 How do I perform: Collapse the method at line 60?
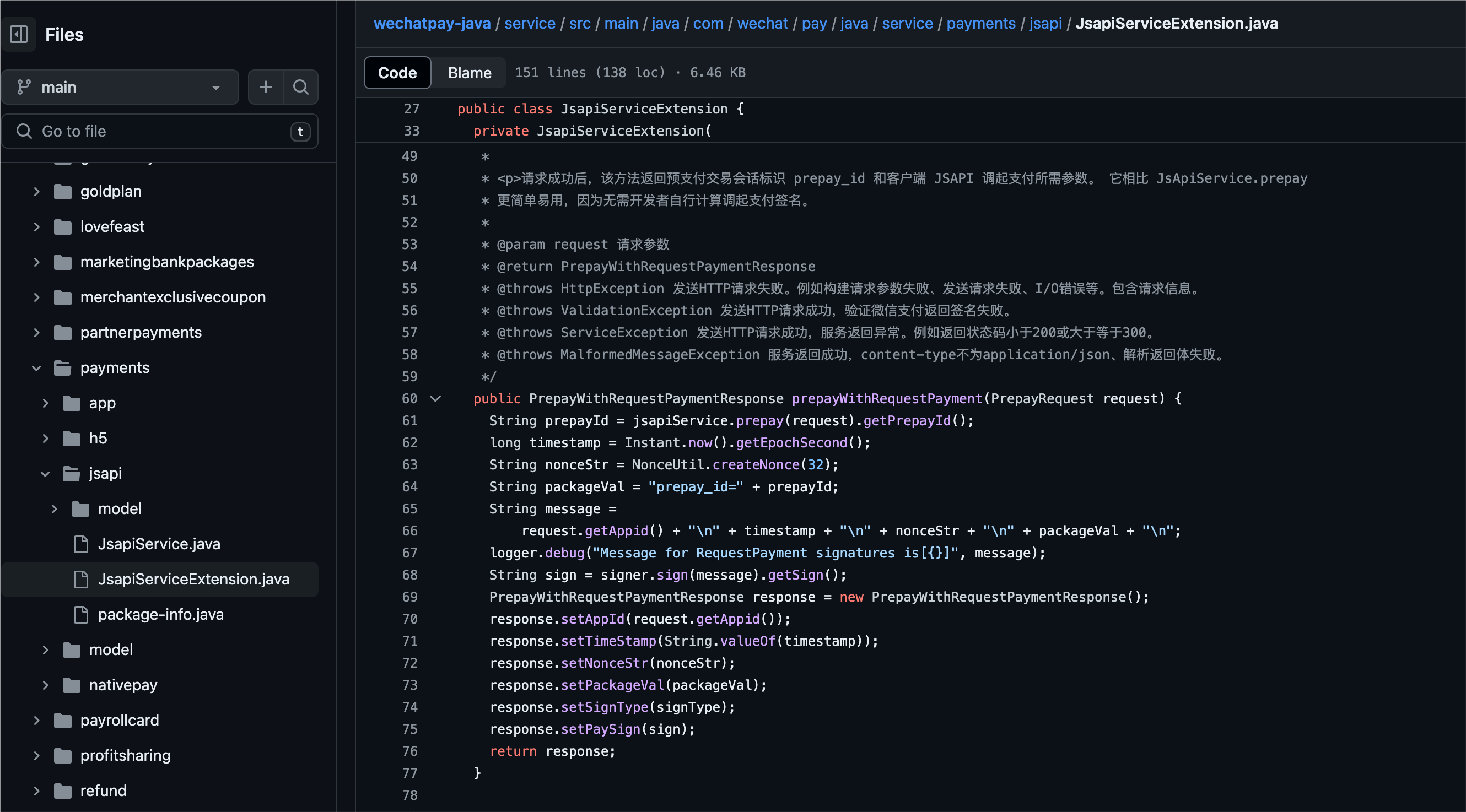[435, 399]
